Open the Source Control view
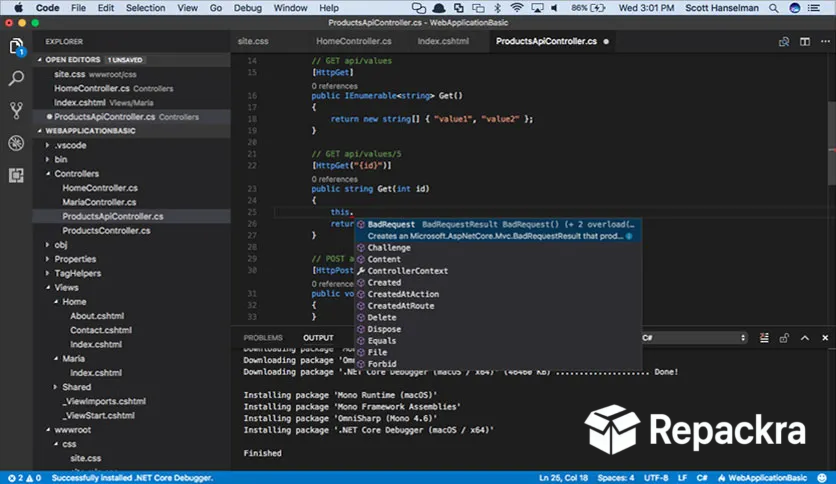 pyautogui.click(x=16, y=110)
